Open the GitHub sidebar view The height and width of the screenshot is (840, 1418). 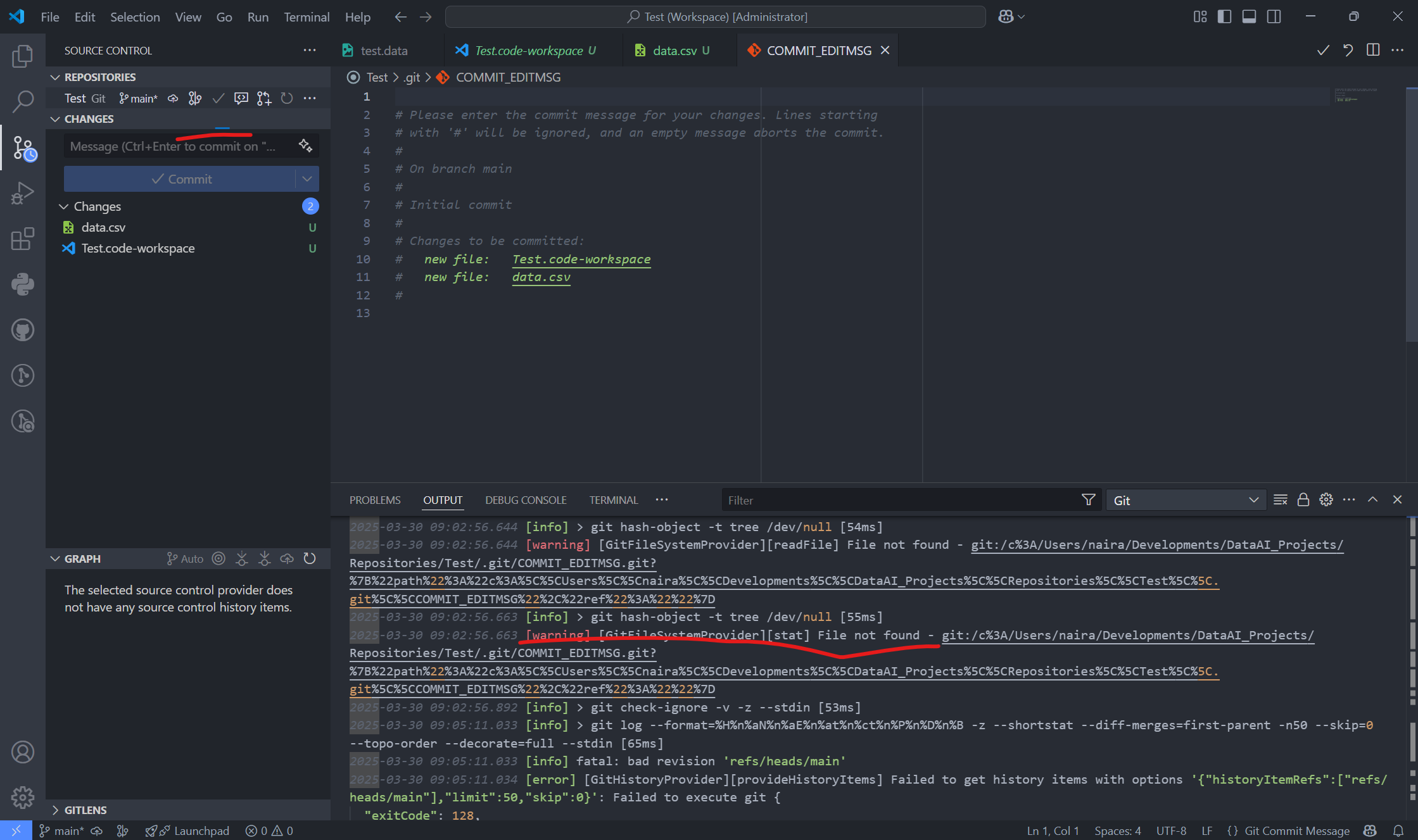[23, 330]
